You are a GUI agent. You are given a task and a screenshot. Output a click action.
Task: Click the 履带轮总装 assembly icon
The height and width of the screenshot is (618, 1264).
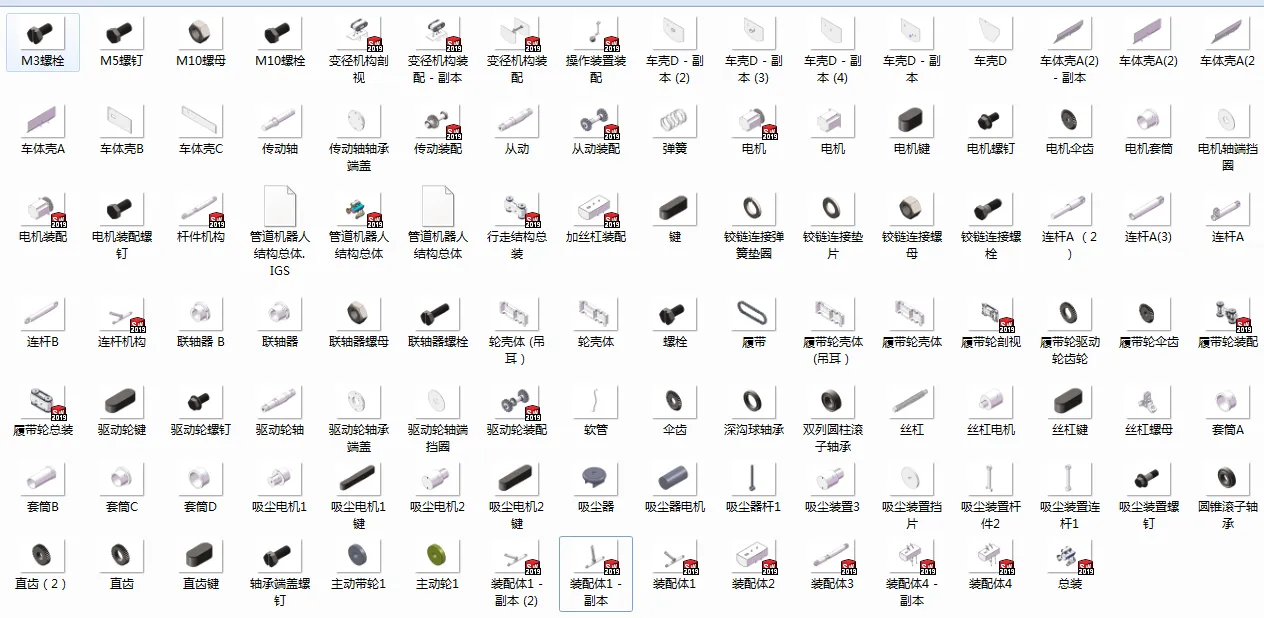click(x=43, y=402)
